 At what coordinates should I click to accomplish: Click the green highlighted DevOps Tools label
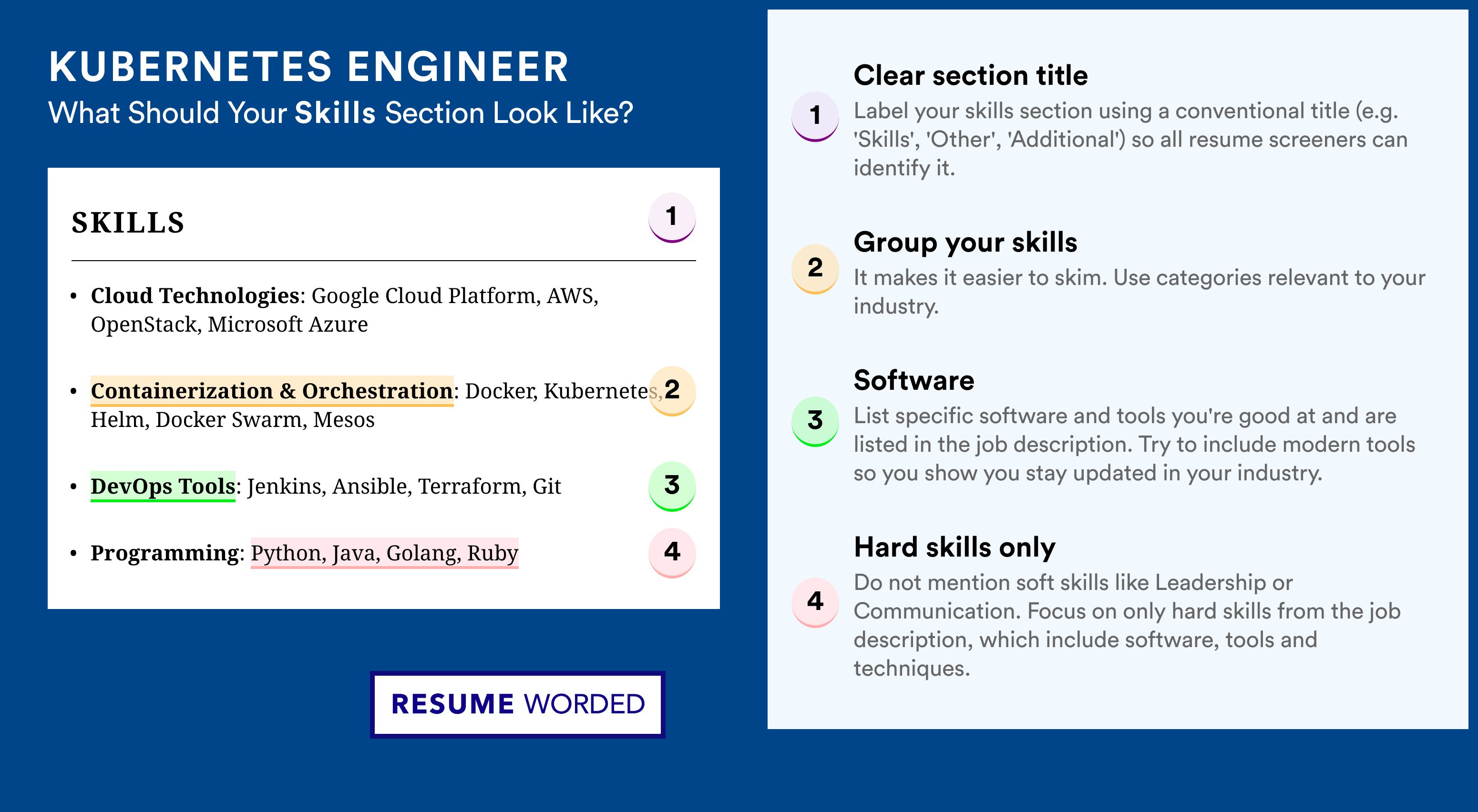(x=163, y=486)
